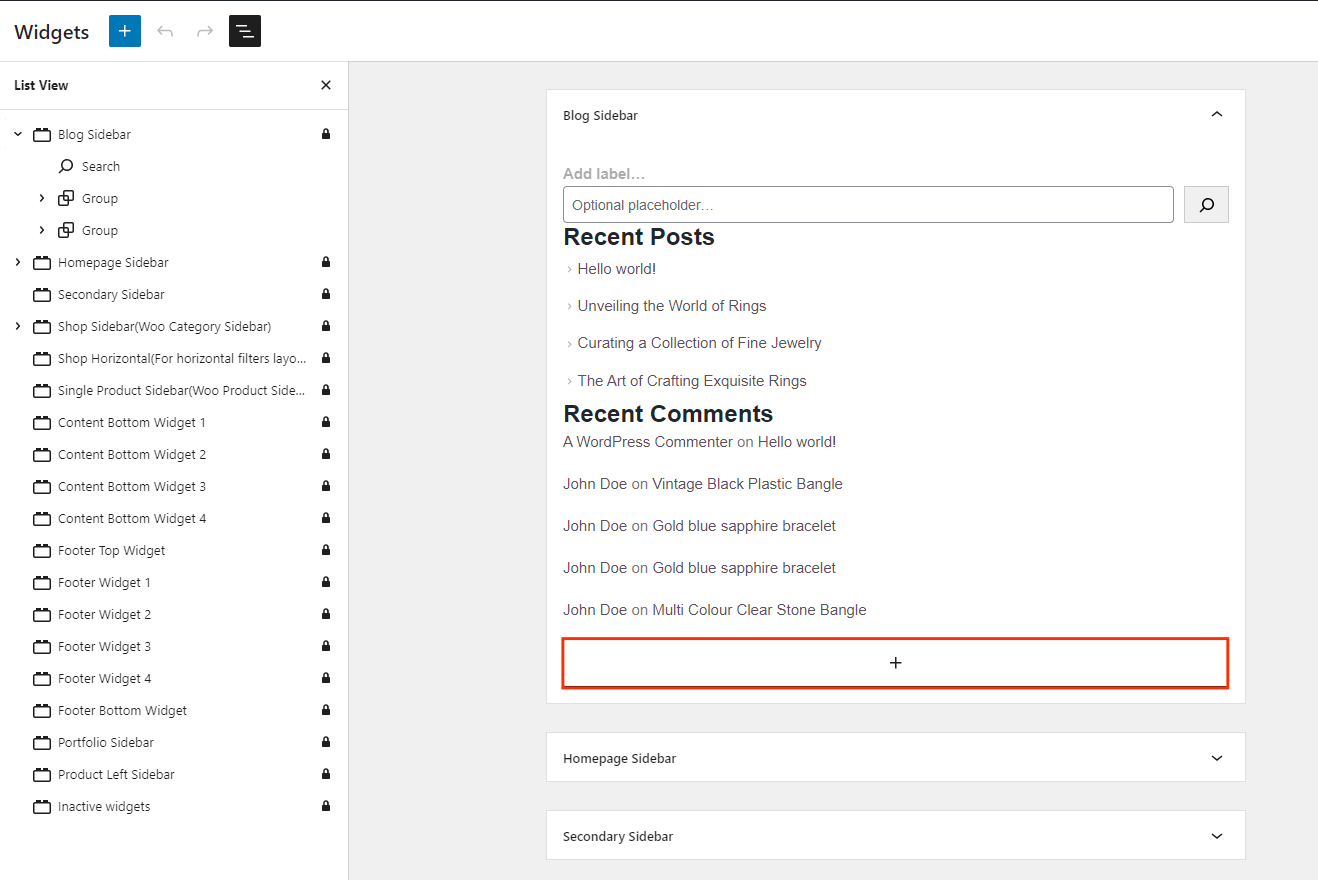This screenshot has height=880, width=1318.
Task: Expand the first Group block in list
Action: tap(42, 198)
